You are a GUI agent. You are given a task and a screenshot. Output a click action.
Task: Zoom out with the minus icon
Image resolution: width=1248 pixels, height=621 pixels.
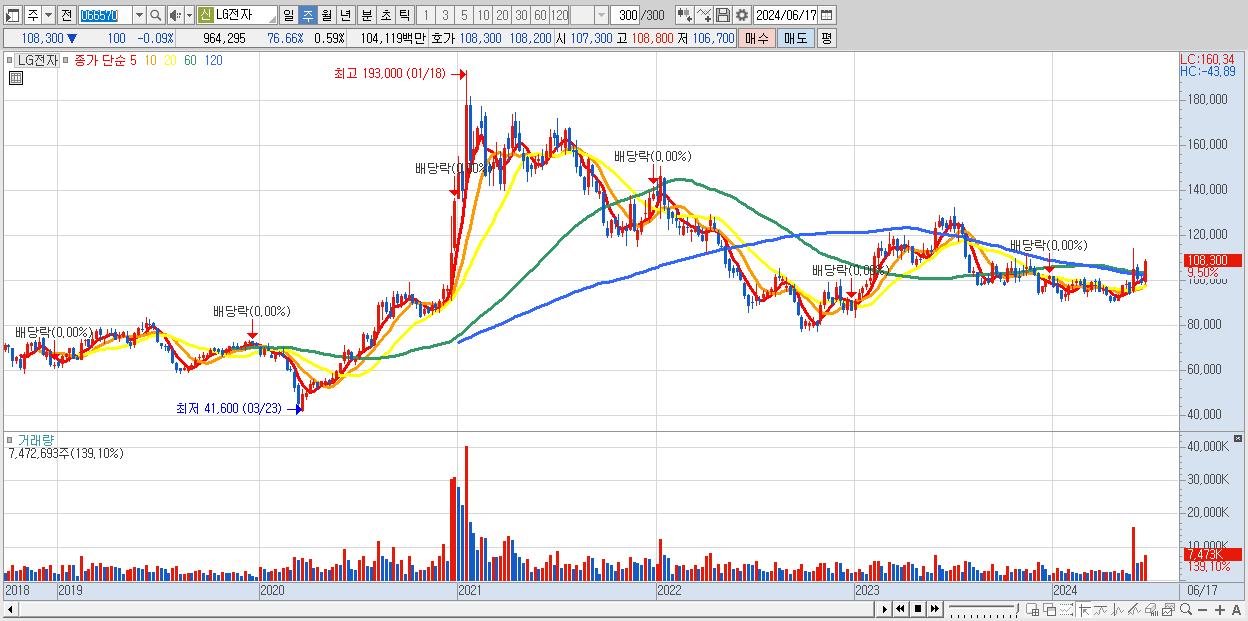point(1202,610)
